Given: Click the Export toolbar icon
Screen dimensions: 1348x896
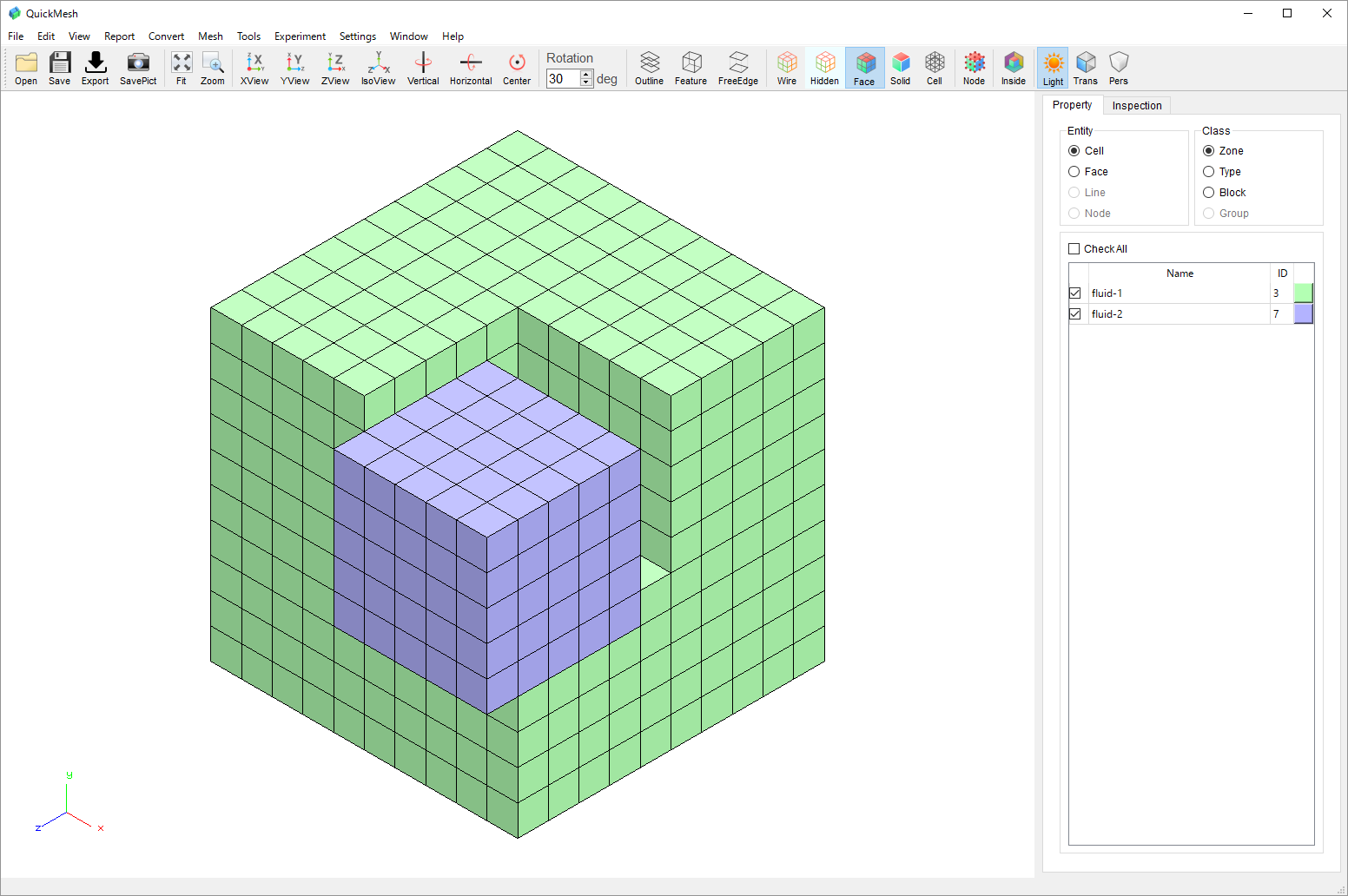Looking at the screenshot, I should pyautogui.click(x=96, y=68).
